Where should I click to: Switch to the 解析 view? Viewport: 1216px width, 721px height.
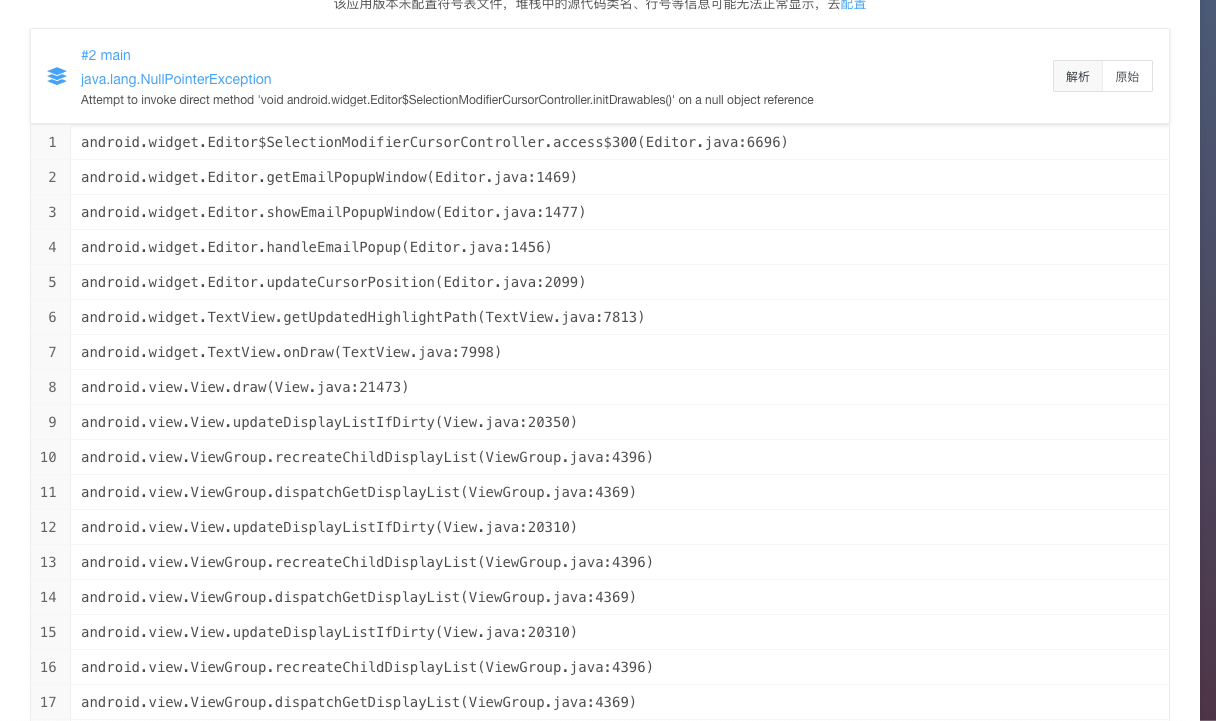[1078, 76]
